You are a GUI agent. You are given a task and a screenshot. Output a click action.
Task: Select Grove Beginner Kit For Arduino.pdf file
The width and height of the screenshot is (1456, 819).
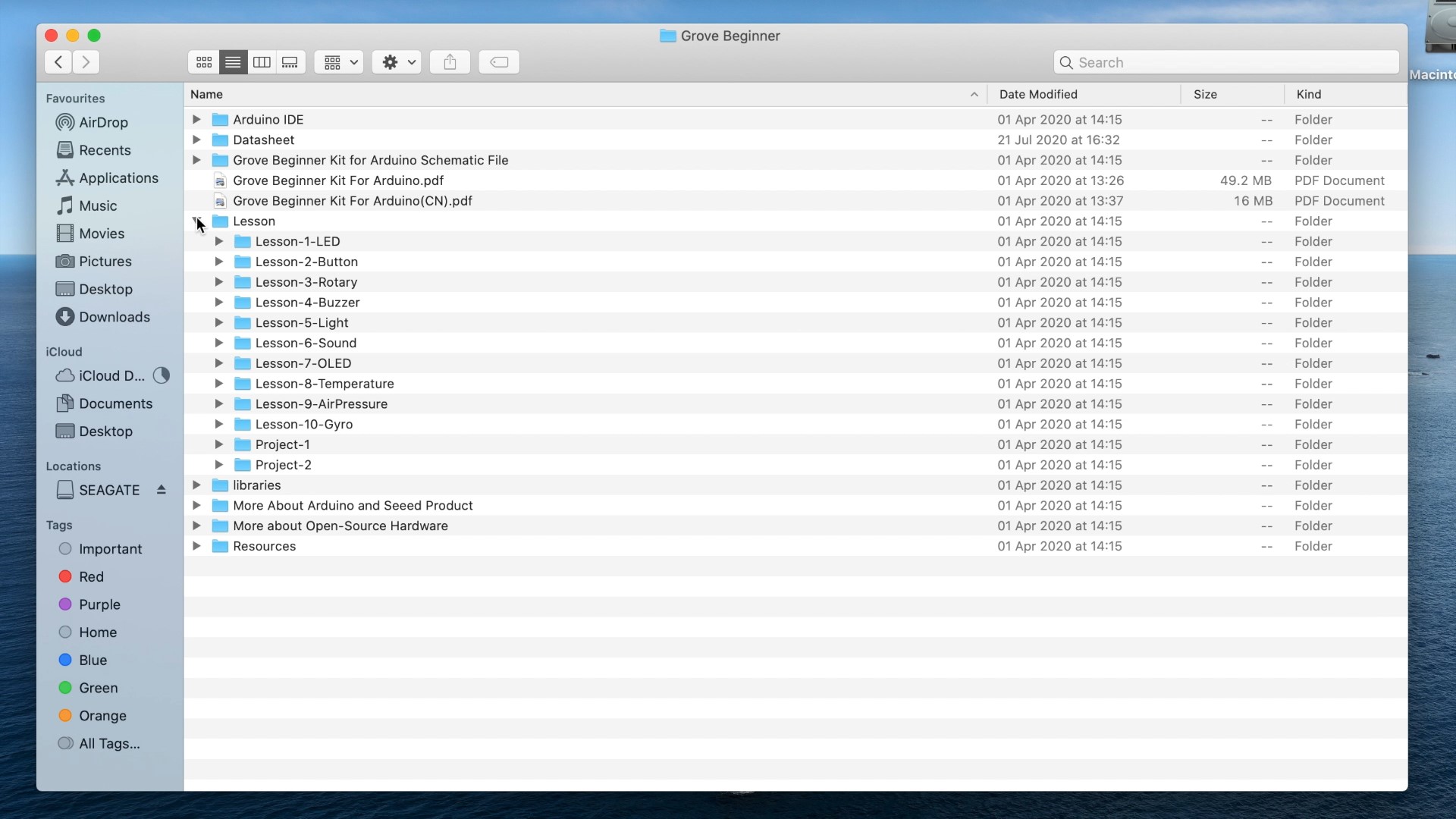338,180
